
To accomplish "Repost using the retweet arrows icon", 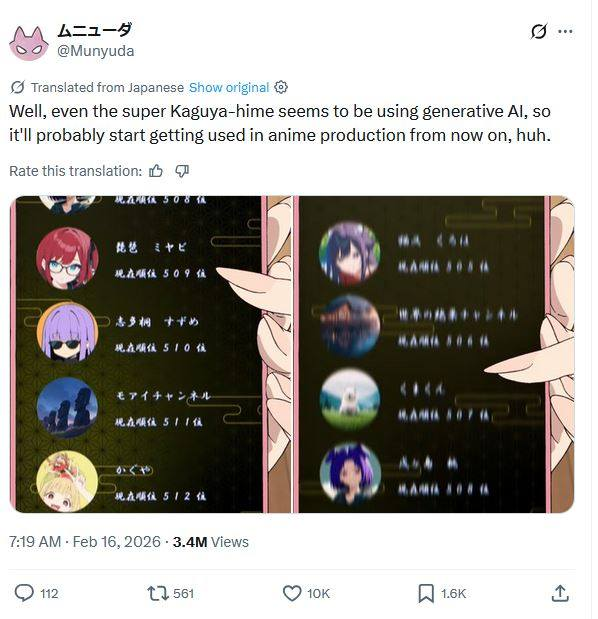I will 158,593.
